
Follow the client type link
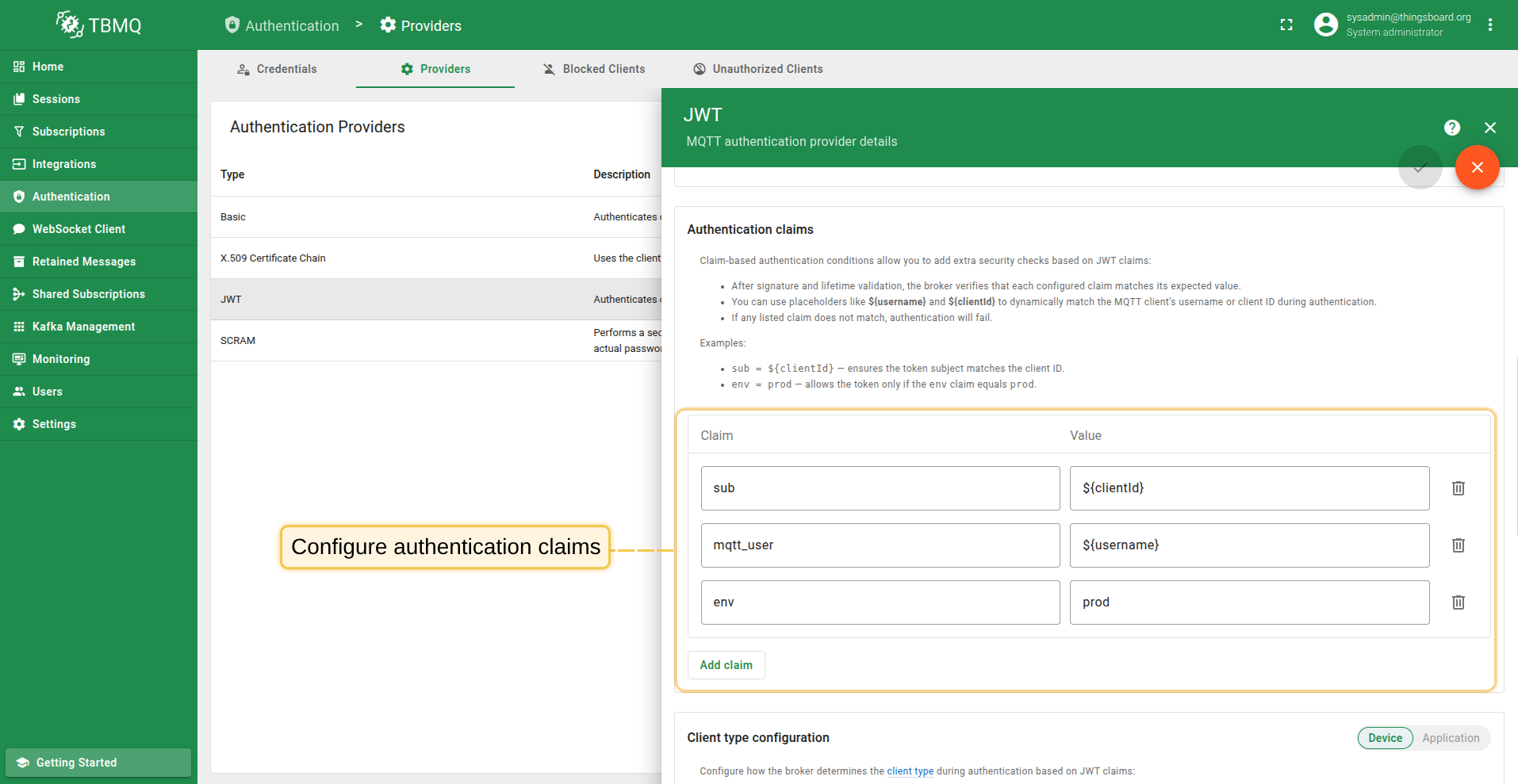910,771
